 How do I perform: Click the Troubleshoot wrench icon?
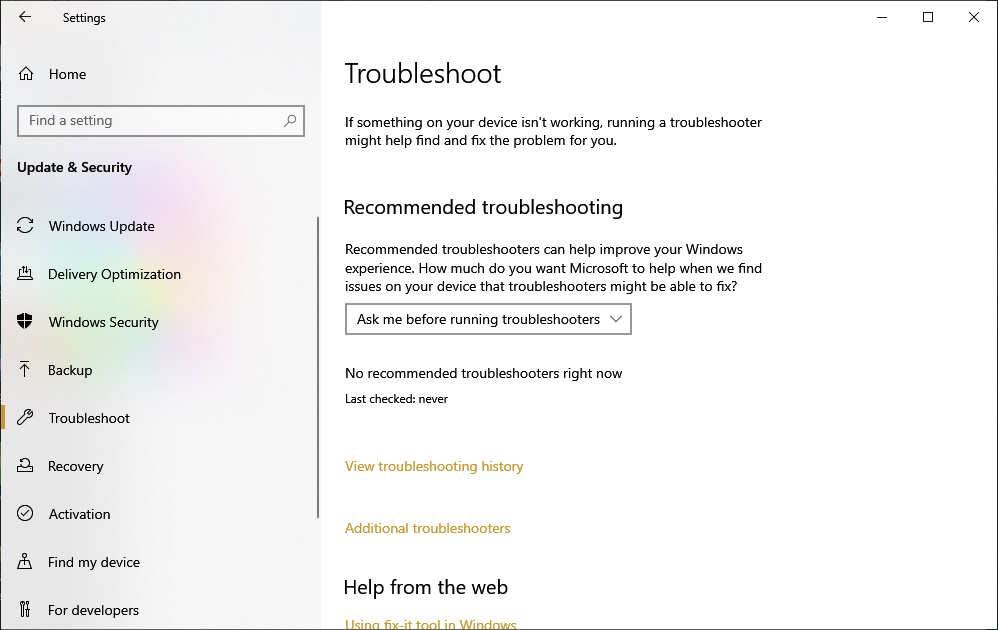tap(28, 418)
